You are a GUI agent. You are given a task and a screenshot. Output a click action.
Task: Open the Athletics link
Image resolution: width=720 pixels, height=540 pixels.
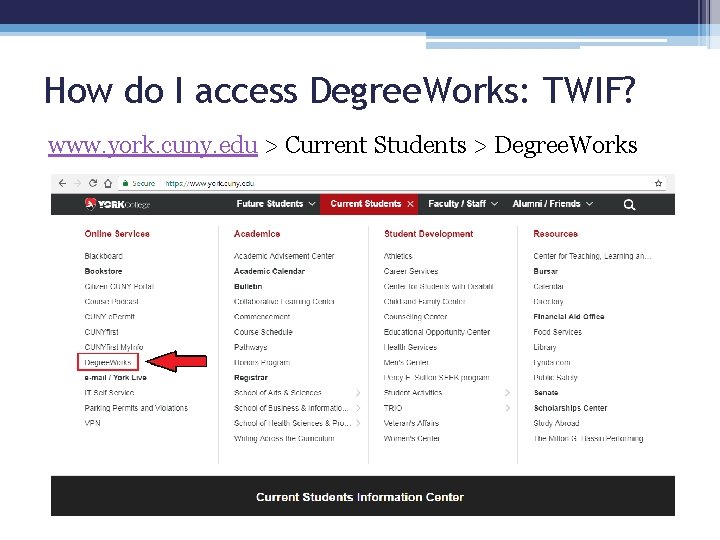[x=398, y=256]
